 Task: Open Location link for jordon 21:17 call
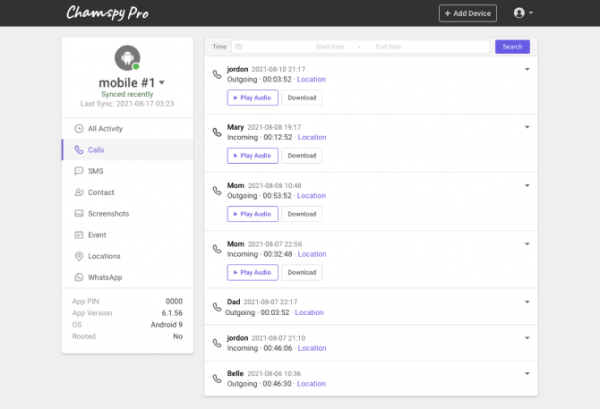point(311,80)
